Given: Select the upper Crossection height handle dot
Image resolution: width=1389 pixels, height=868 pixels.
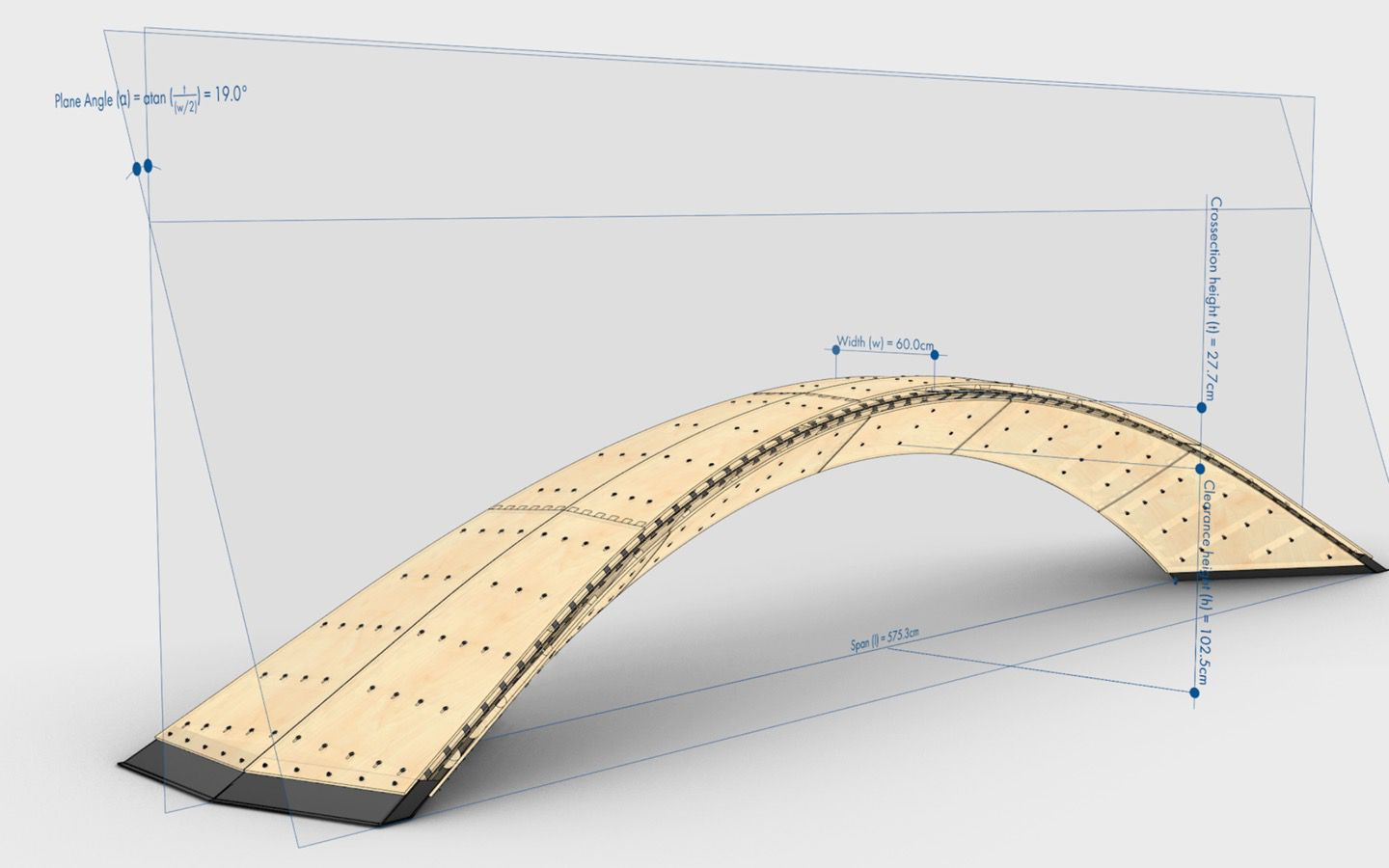Looking at the screenshot, I should pyautogui.click(x=1202, y=408).
